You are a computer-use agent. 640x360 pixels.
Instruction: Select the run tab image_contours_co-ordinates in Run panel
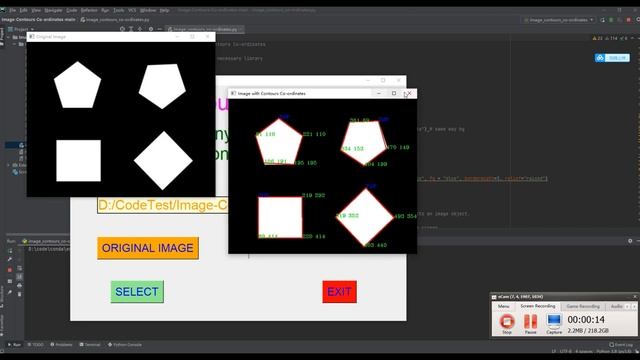(x=46, y=241)
